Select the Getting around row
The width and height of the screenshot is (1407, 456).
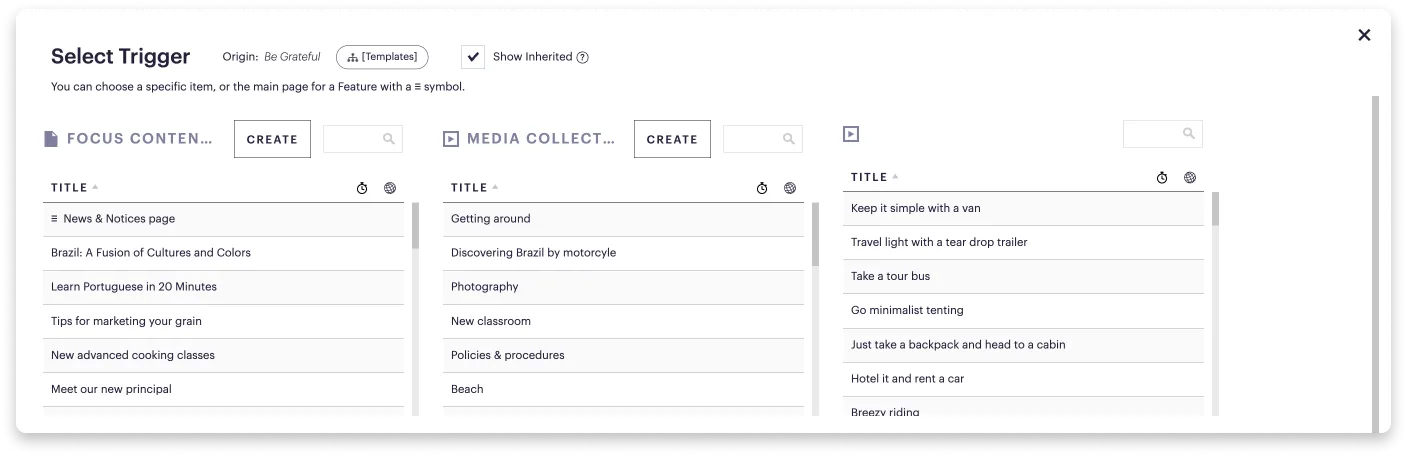coord(623,219)
